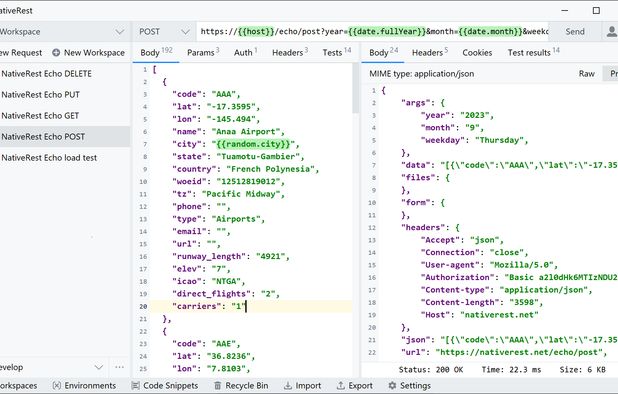Expand the Workspace dropdown
The height and width of the screenshot is (394, 618).
click(x=120, y=32)
